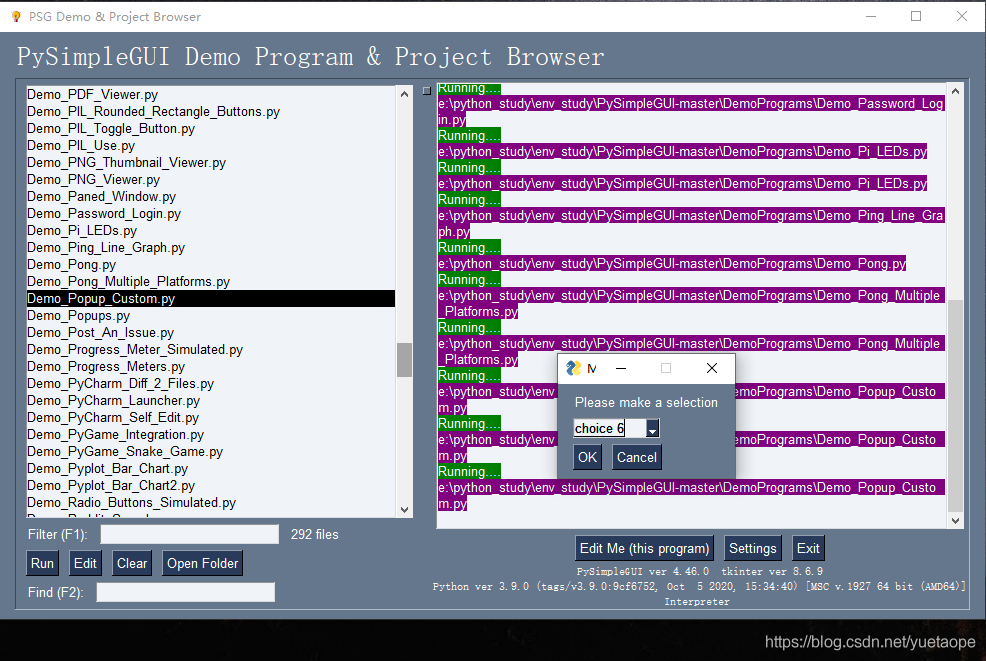Select Demo_Password_Login.py
Image resolution: width=986 pixels, height=661 pixels.
coord(211,213)
